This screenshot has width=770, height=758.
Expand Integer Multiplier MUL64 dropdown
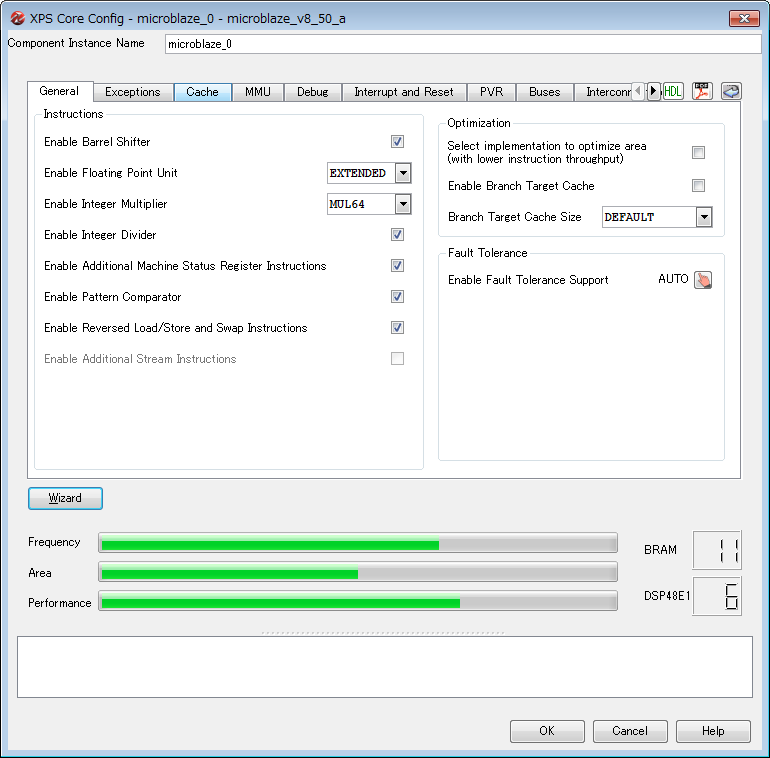coord(402,204)
